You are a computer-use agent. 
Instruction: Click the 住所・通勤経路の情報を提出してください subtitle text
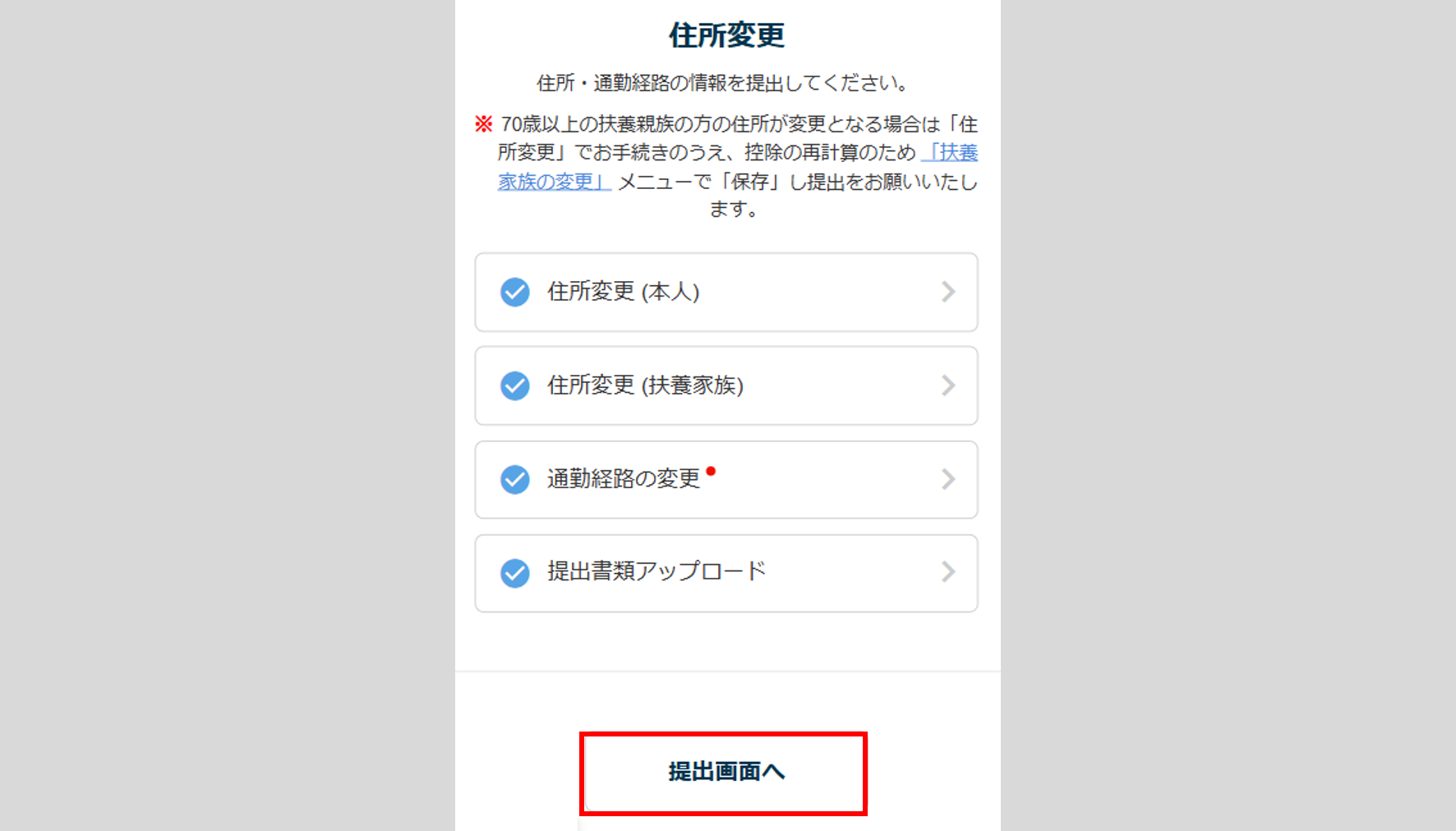pyautogui.click(x=723, y=83)
